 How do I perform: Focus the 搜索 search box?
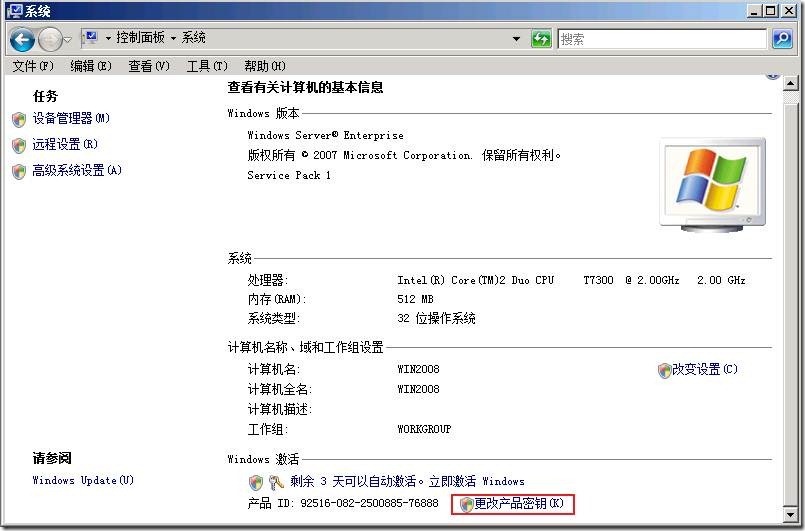(x=662, y=39)
